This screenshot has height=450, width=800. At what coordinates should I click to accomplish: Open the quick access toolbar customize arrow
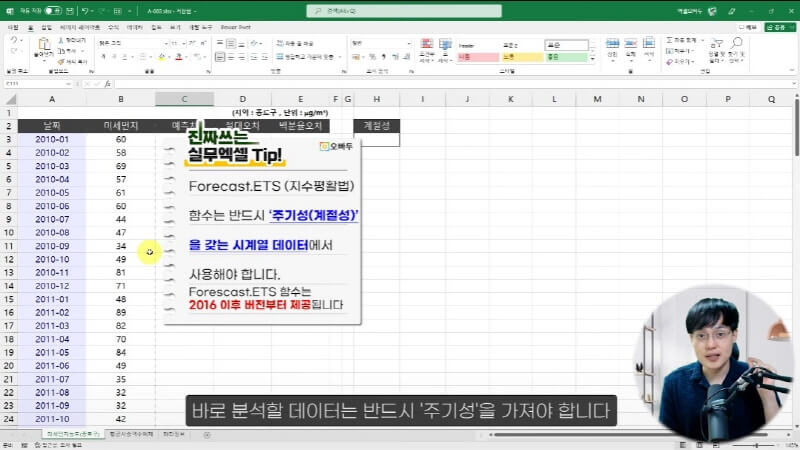(x=130, y=11)
